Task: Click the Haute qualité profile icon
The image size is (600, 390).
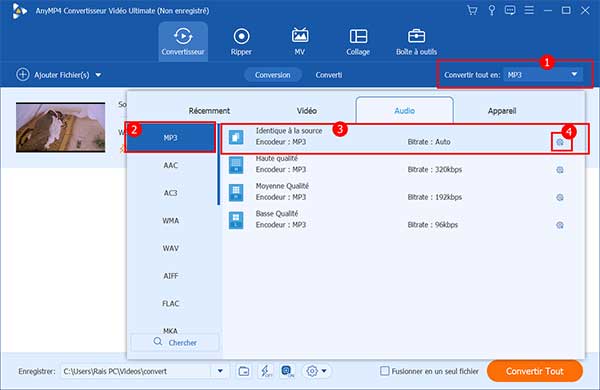Action: (x=236, y=165)
